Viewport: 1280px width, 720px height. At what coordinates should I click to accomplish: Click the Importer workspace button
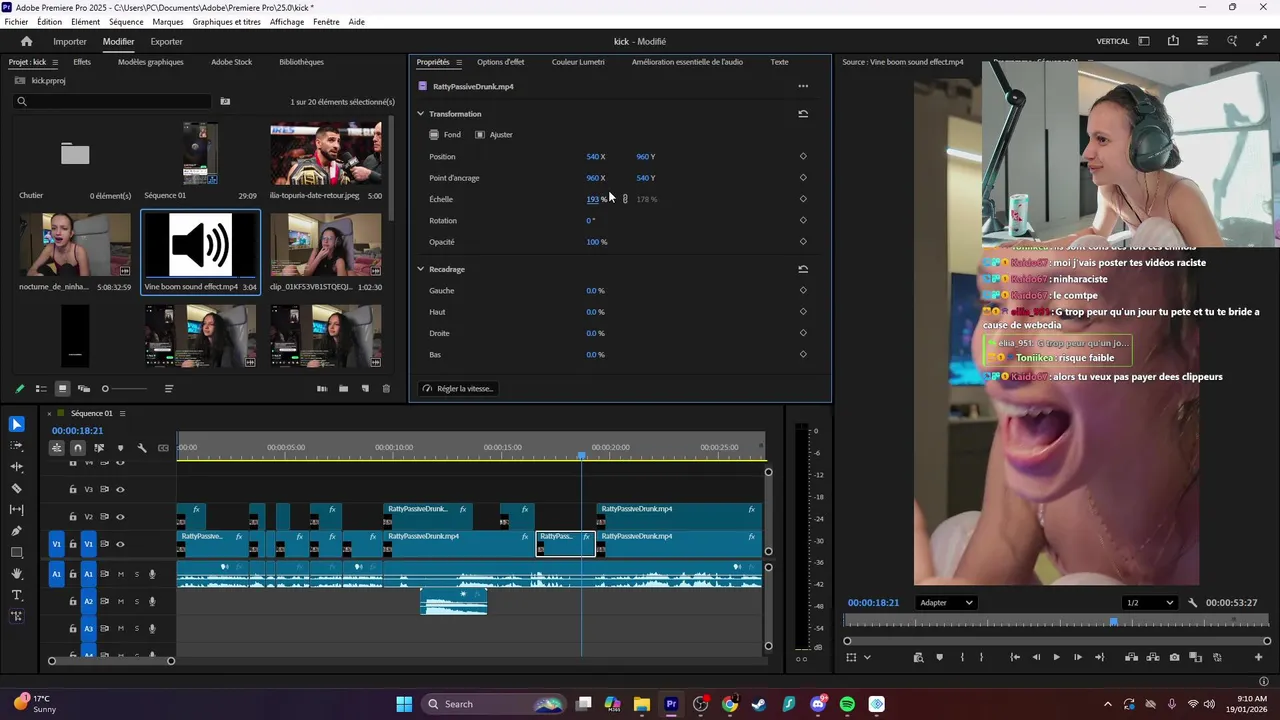[70, 41]
